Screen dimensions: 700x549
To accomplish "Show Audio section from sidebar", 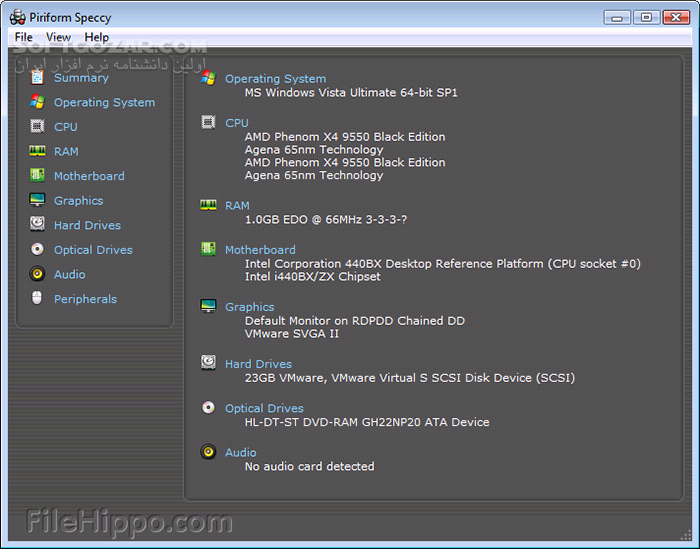I will [70, 274].
